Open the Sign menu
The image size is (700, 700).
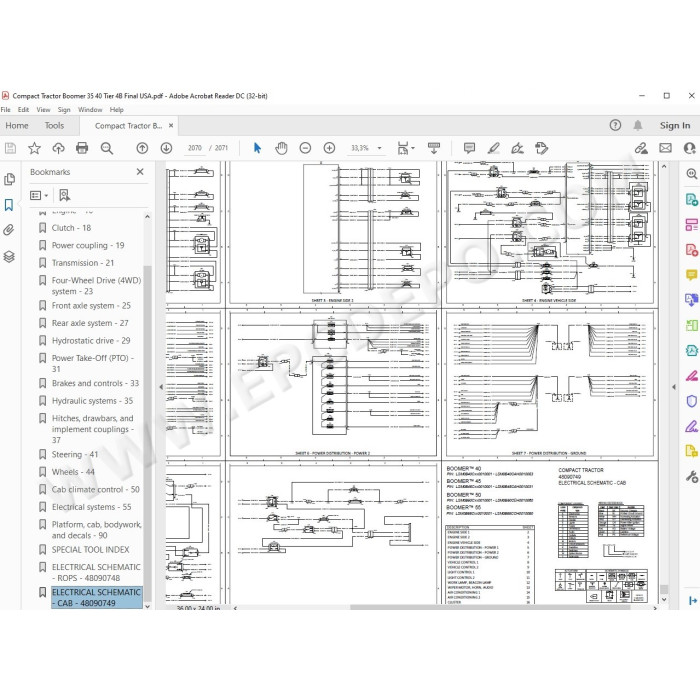click(64, 109)
